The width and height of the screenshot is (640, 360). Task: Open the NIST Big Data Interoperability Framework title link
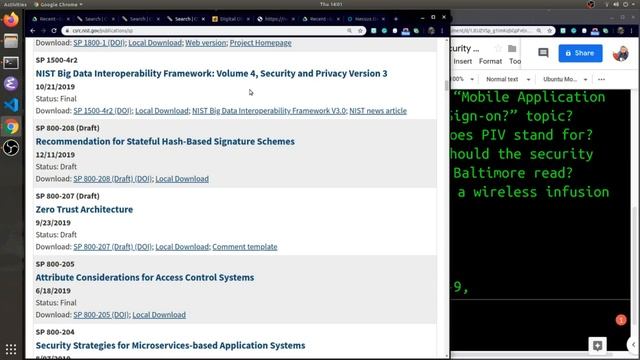pos(211,73)
